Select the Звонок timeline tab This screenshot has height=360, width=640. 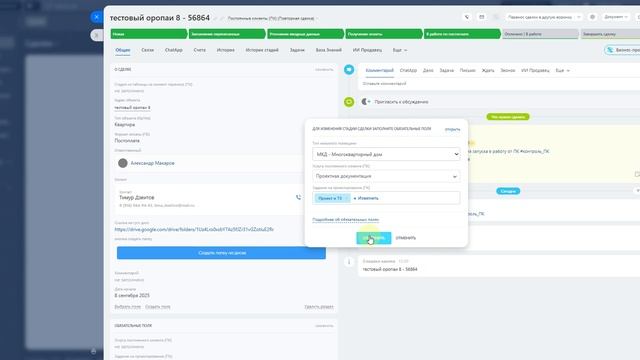[507, 71]
